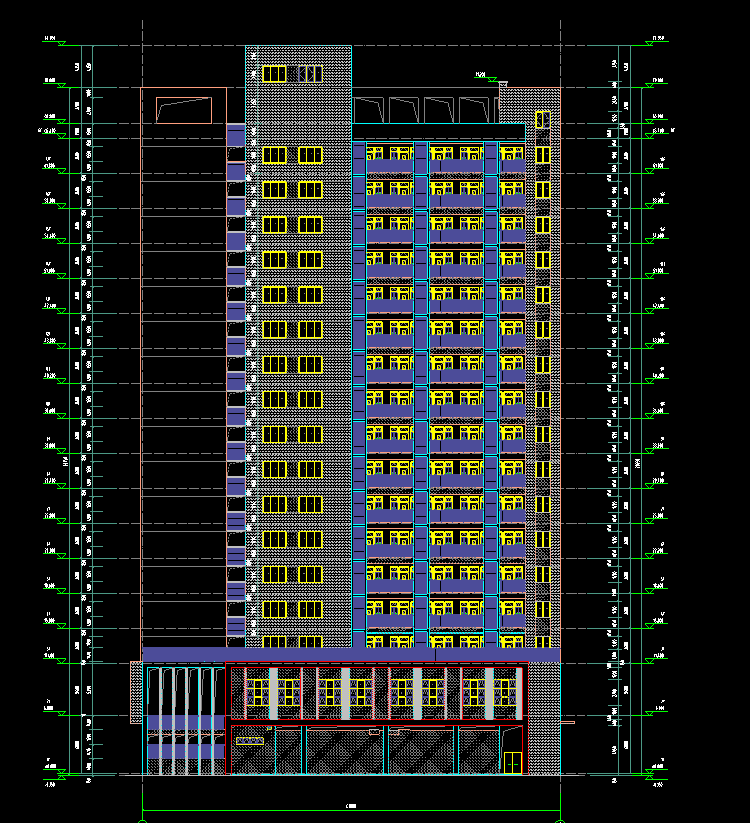Viewport: 750px width, 823px height.
Task: Click the vertical total height dimension text on left
Action: (x=65, y=462)
